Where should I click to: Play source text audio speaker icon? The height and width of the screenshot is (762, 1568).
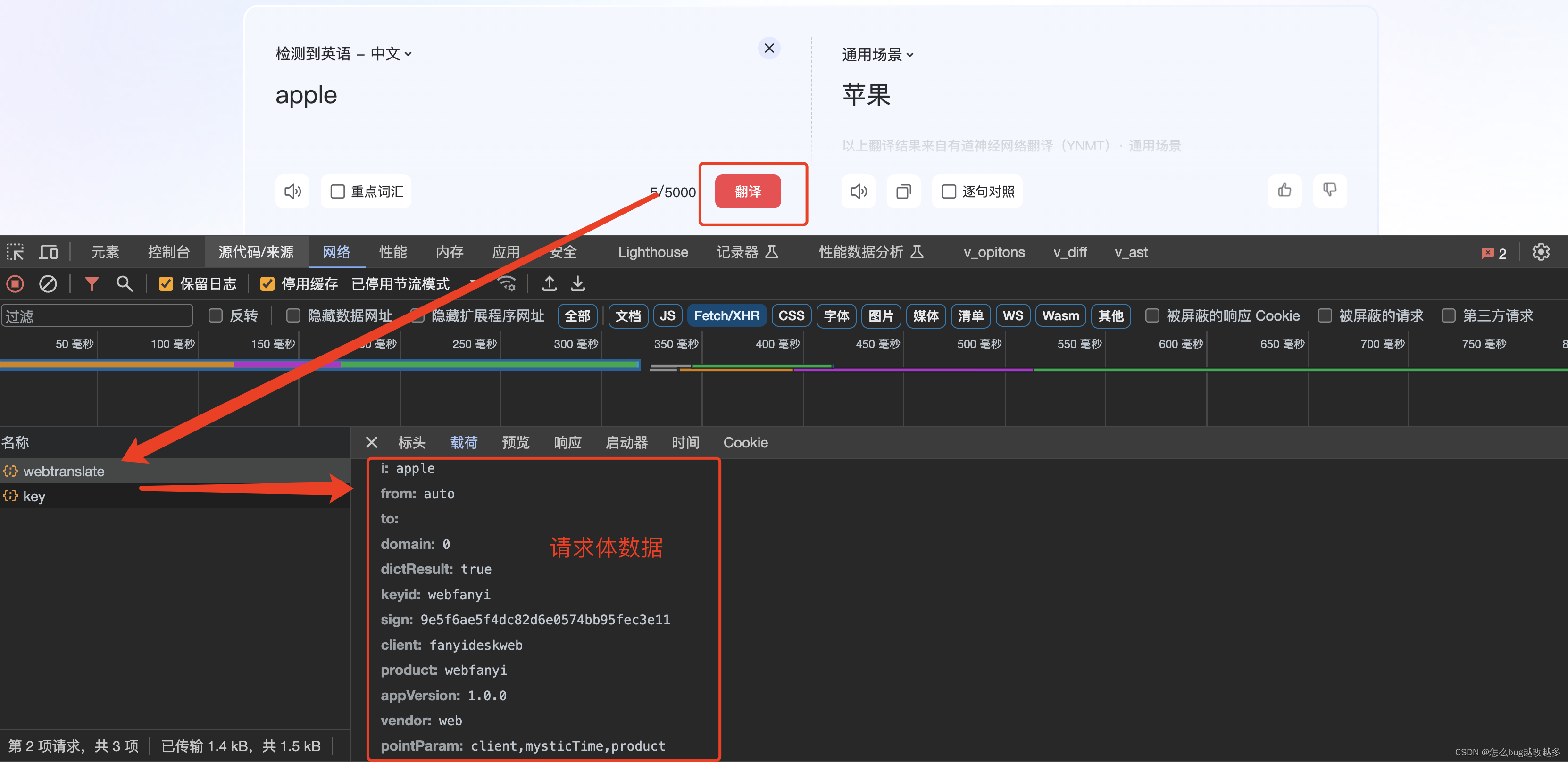coord(292,192)
